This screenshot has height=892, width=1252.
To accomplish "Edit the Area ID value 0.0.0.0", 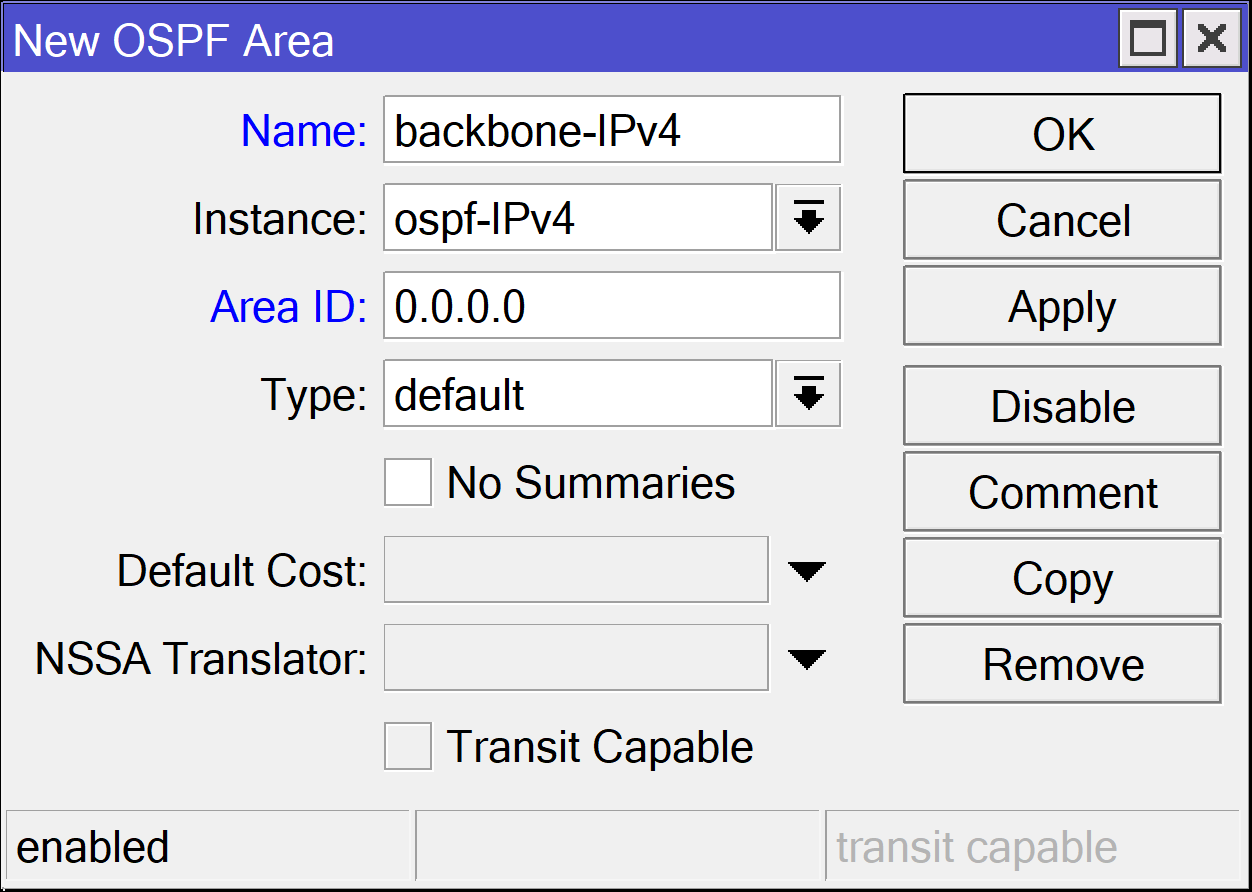I will [x=611, y=305].
